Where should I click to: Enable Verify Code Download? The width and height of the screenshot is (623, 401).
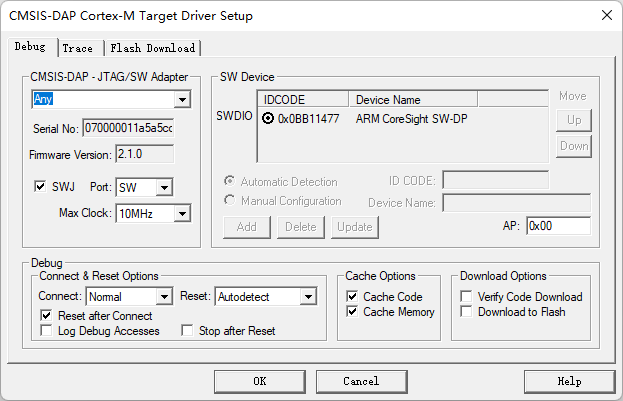[x=467, y=297]
